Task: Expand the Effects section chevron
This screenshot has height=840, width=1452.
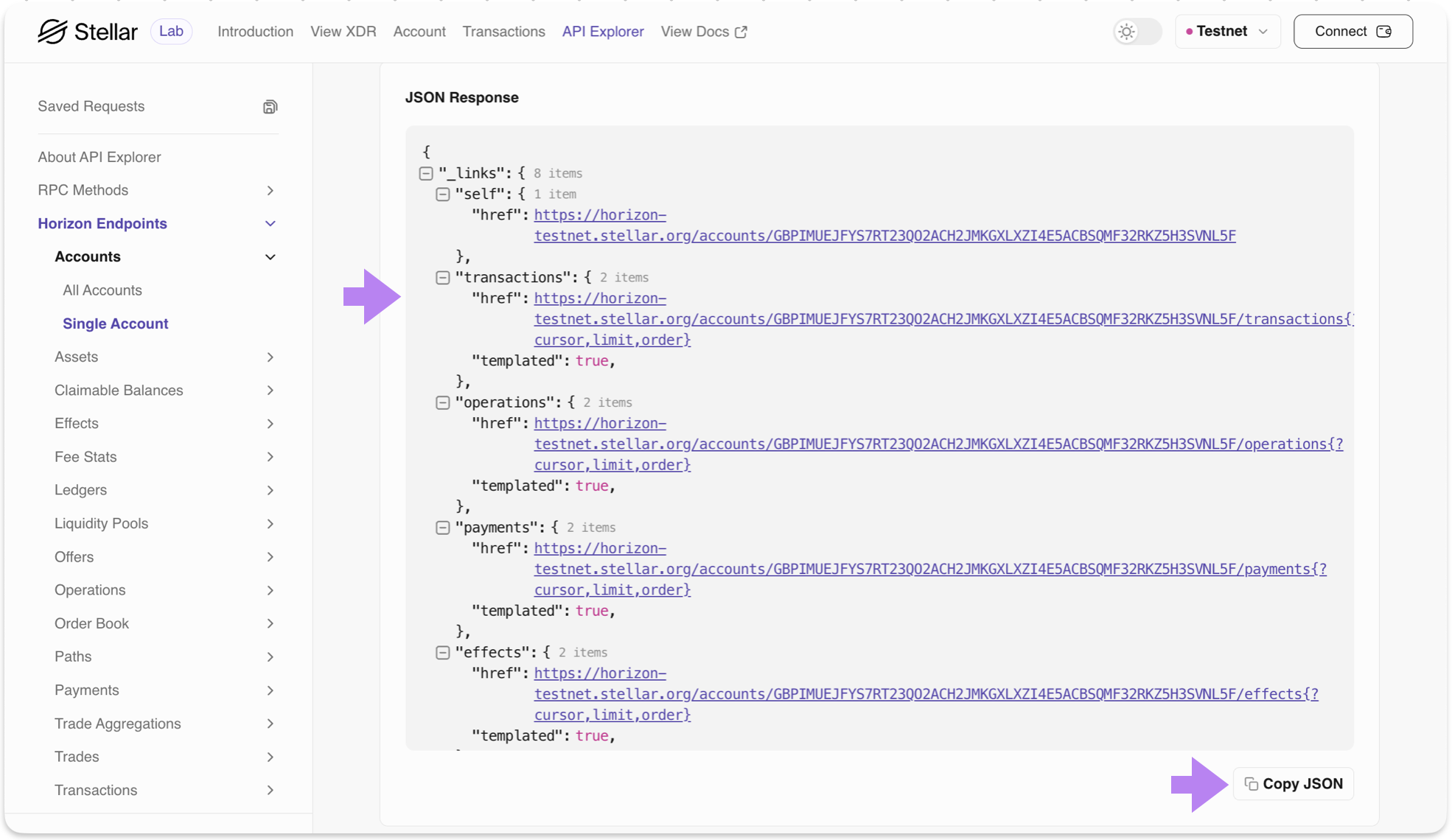Action: pyautogui.click(x=270, y=424)
